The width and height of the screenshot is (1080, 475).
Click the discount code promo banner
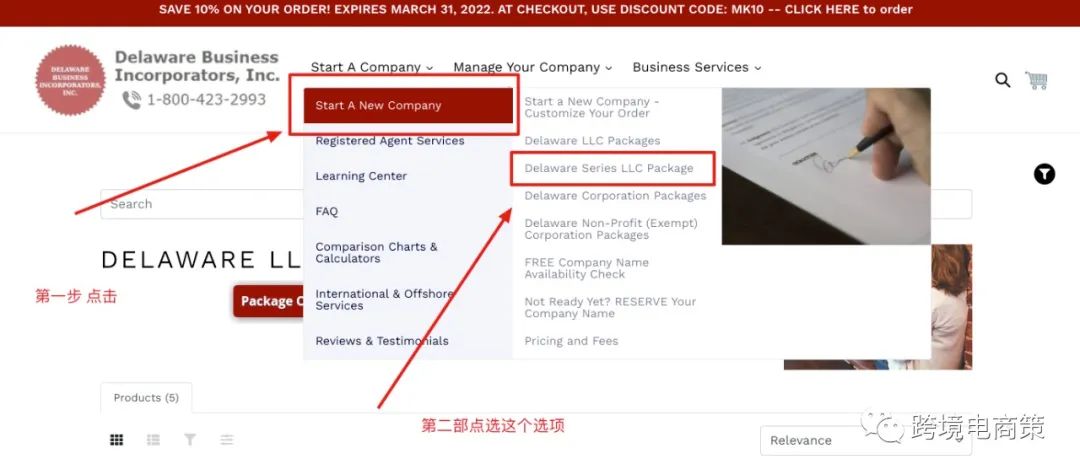[x=536, y=10]
